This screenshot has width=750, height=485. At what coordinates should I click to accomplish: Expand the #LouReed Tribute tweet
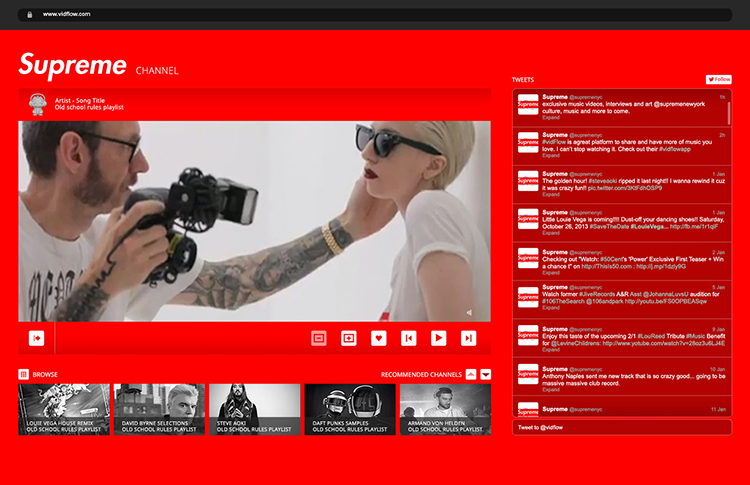[x=551, y=350]
